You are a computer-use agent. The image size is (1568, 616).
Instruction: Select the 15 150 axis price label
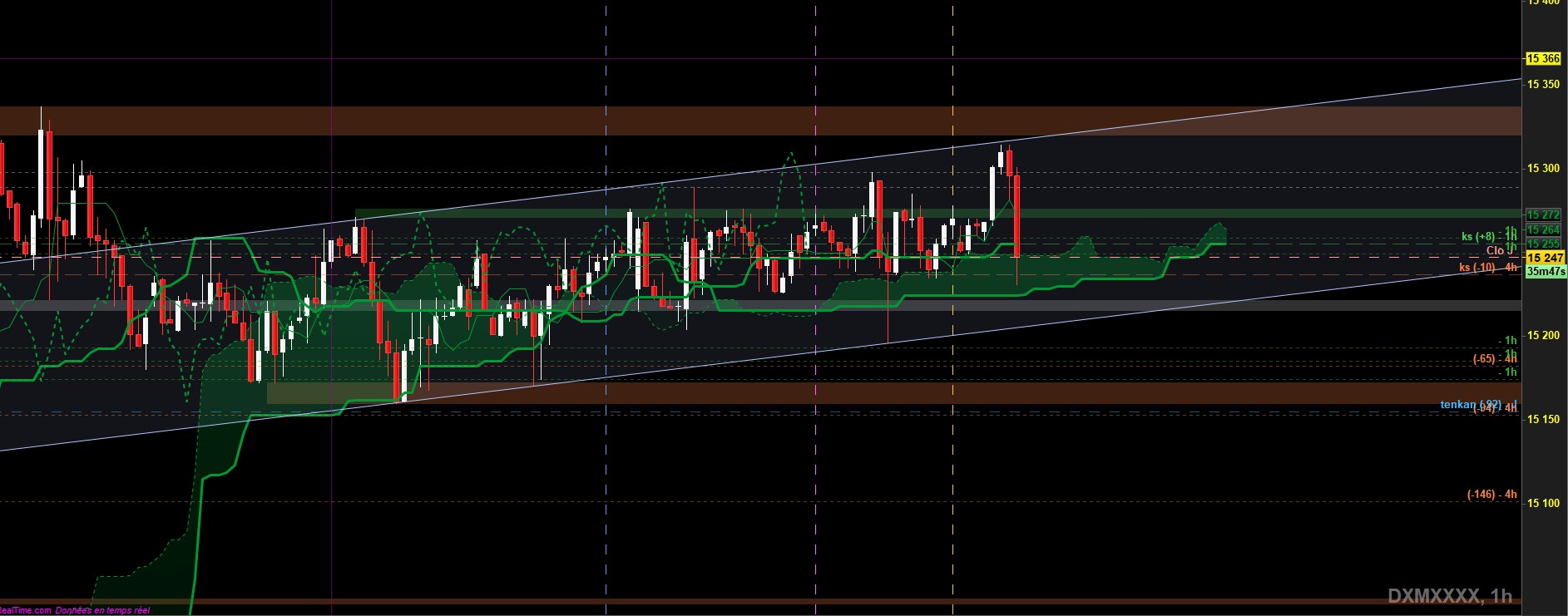click(x=1543, y=420)
